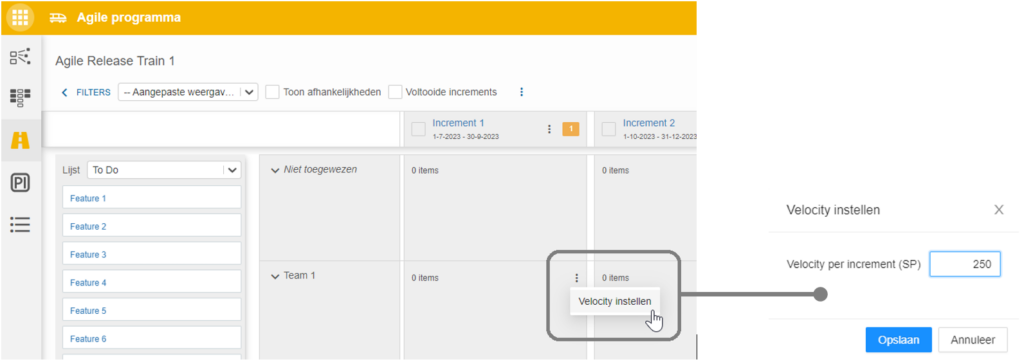Click '0 items' in Niet toegewezen Increment 1 cell

click(x=425, y=171)
